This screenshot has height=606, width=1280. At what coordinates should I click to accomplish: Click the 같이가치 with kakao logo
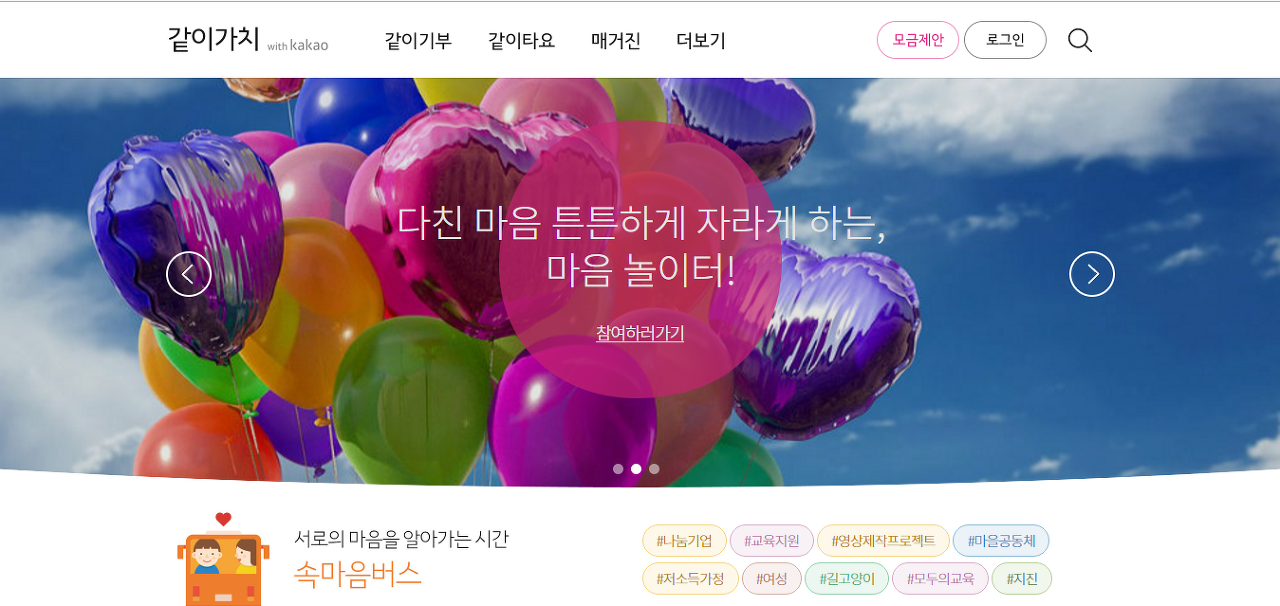point(248,40)
